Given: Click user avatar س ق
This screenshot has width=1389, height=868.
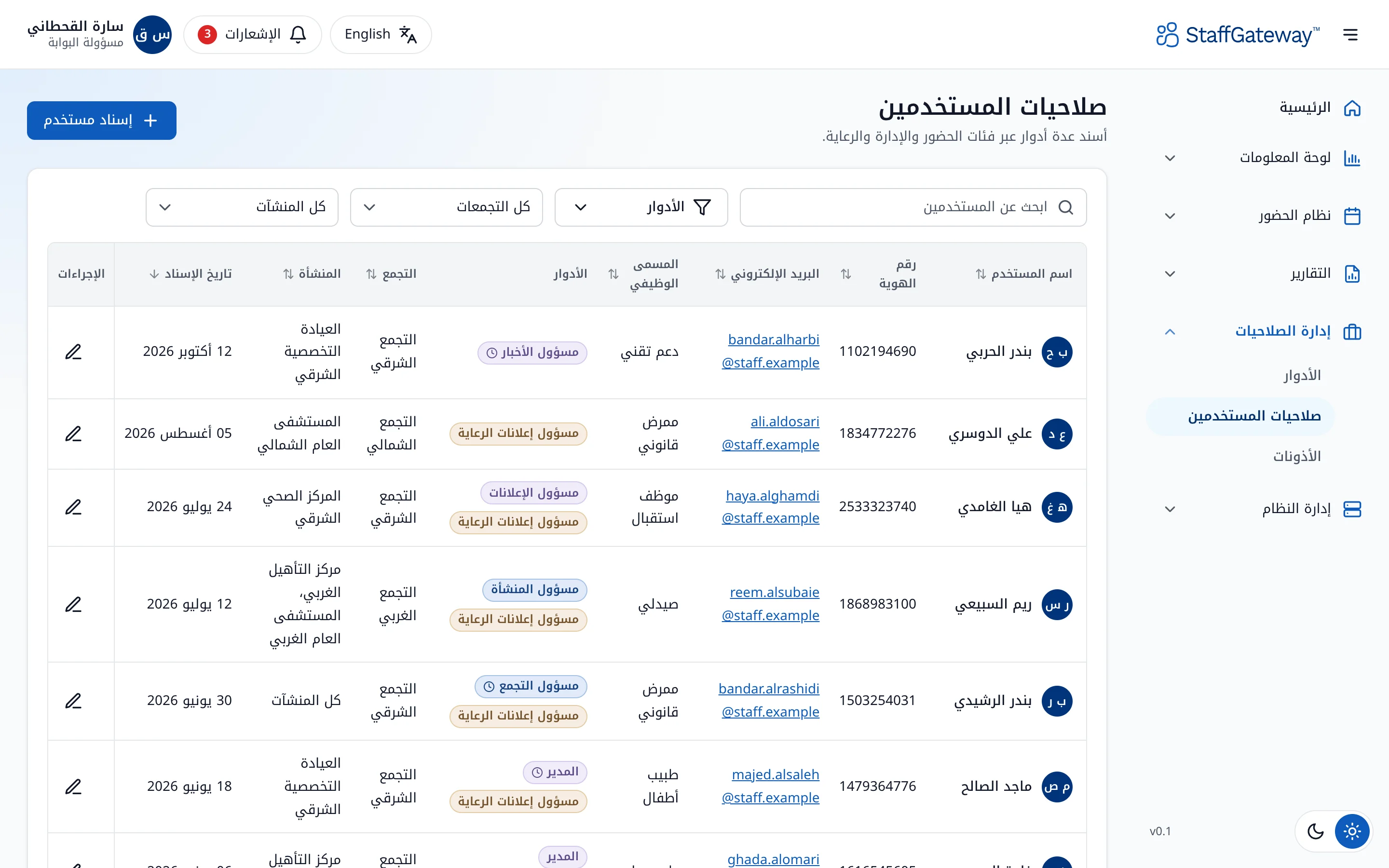Looking at the screenshot, I should [152, 34].
